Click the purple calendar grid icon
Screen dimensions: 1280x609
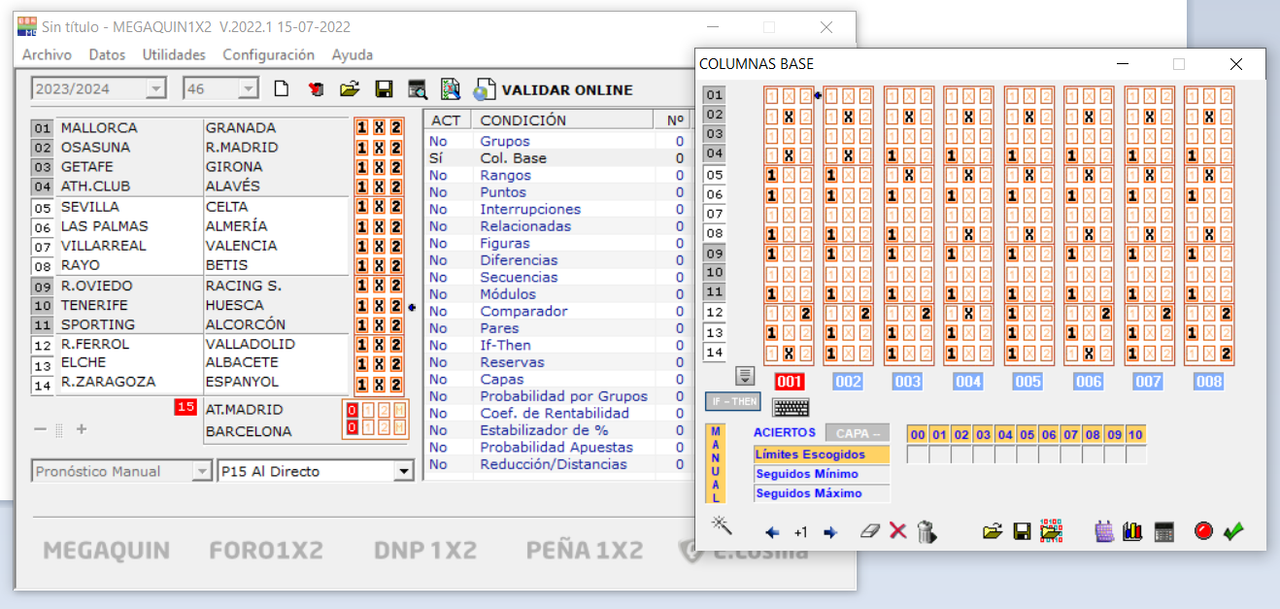(1104, 532)
